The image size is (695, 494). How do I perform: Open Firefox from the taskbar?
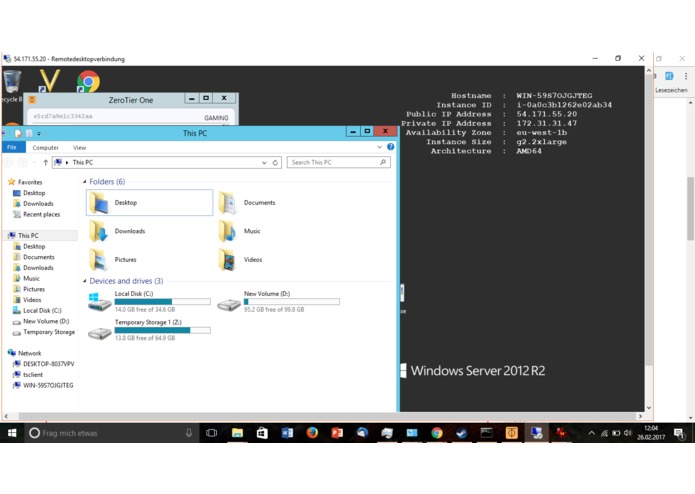[x=312, y=433]
